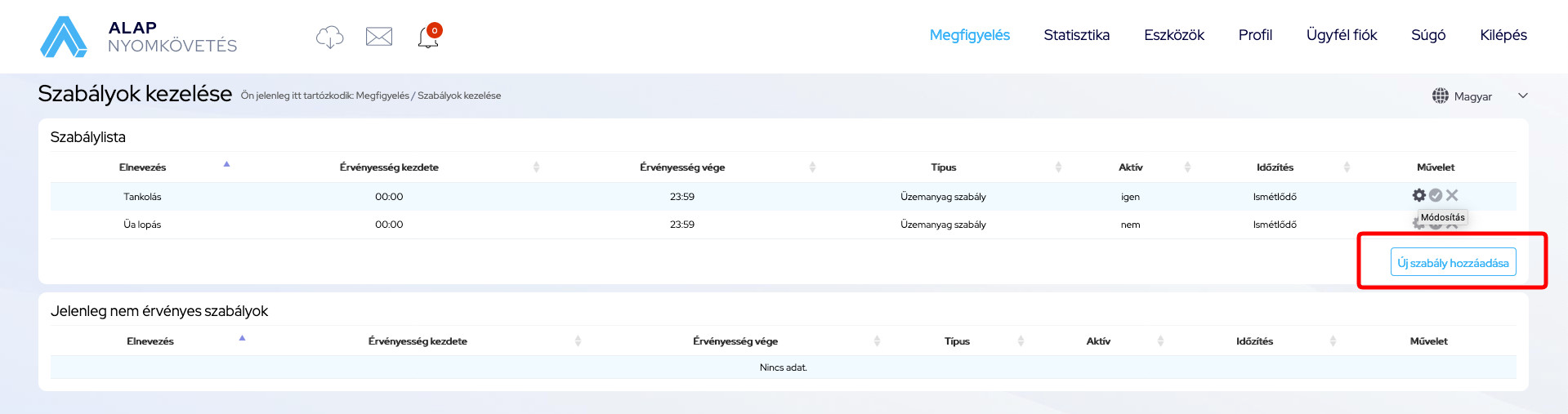Sort rule list by Elnevezés column
This screenshot has height=414, width=1568.
coord(142,167)
